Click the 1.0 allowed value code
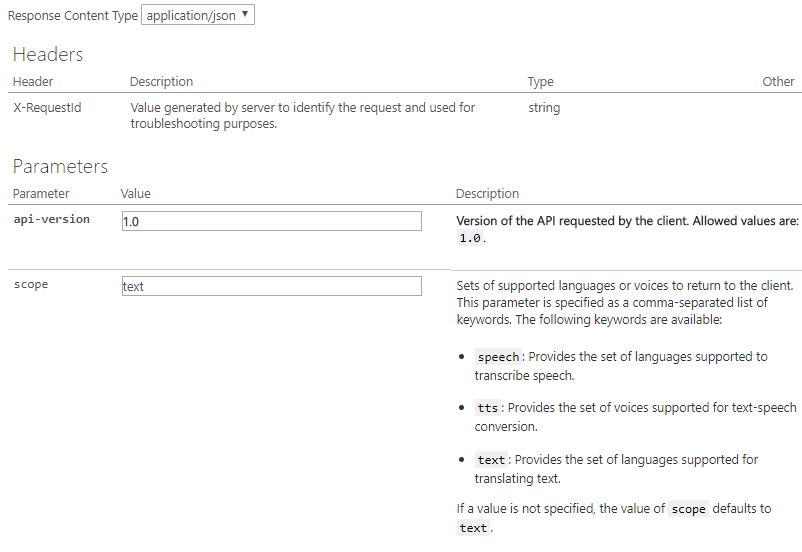The image size is (802, 552). (470, 238)
